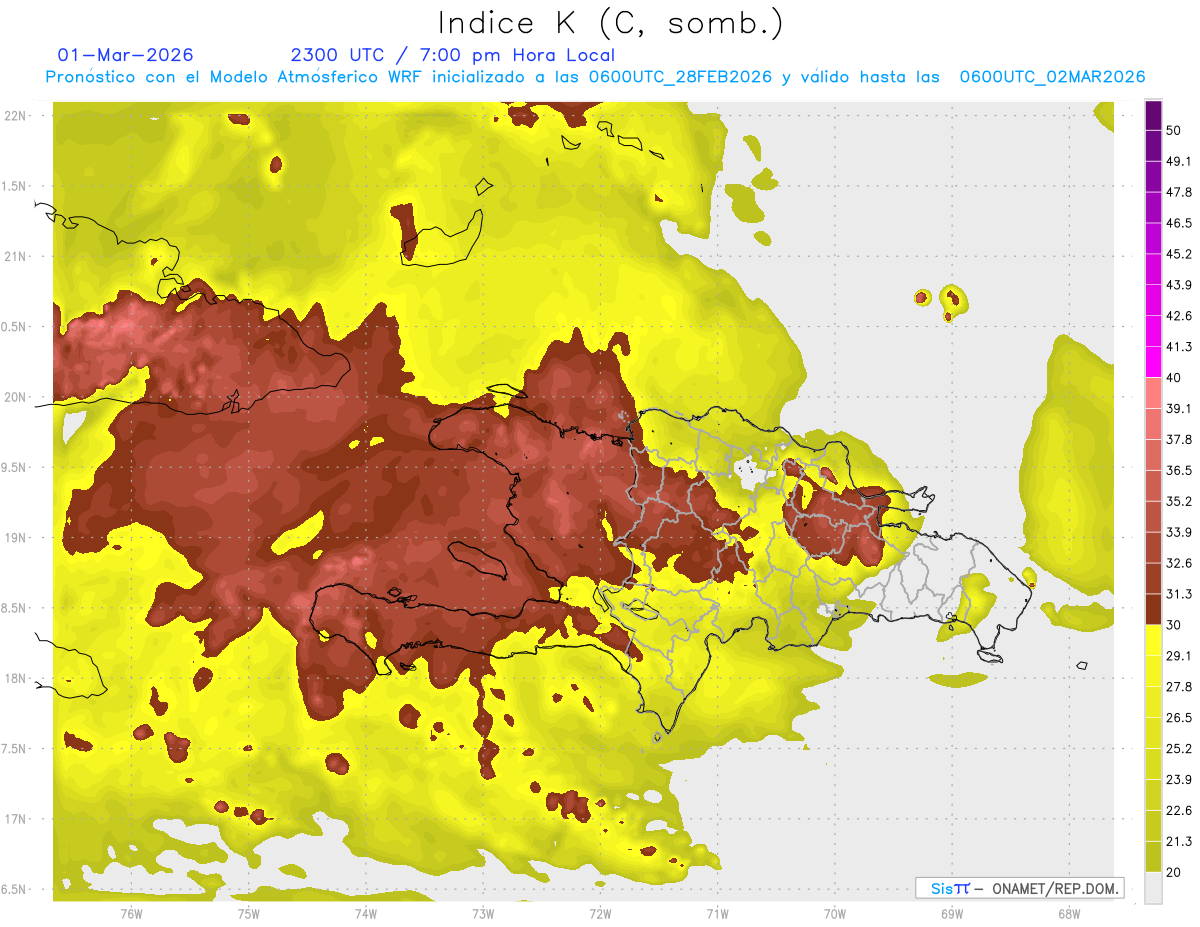The image size is (1200, 927).
Task: Select the magenta color bar segment between 40 and 41.3
Action: click(x=1153, y=362)
